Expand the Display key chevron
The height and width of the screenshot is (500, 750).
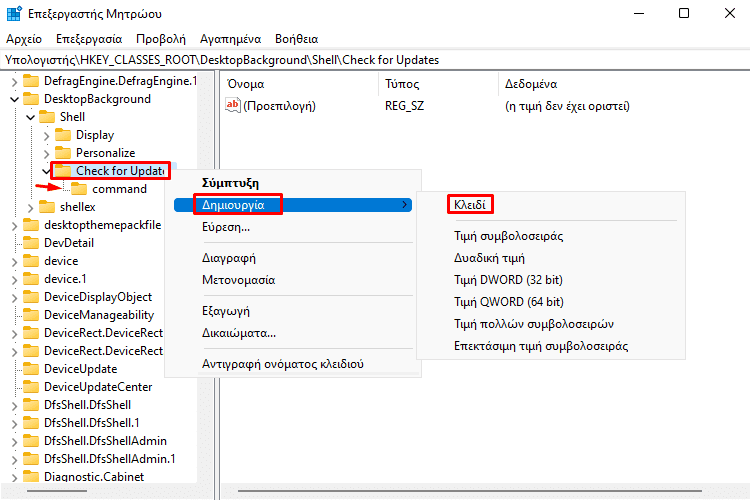[46, 136]
